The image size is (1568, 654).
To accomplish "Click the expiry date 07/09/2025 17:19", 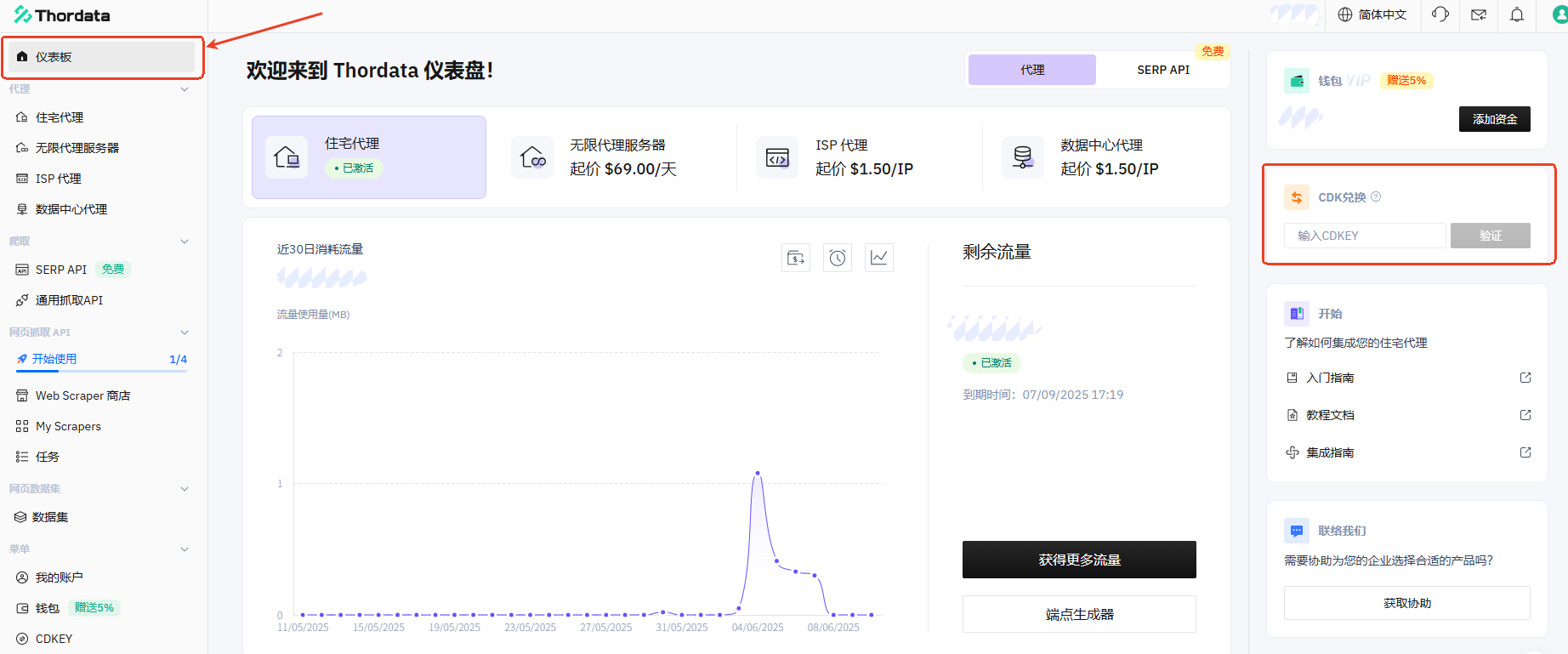I will [x=1073, y=395].
